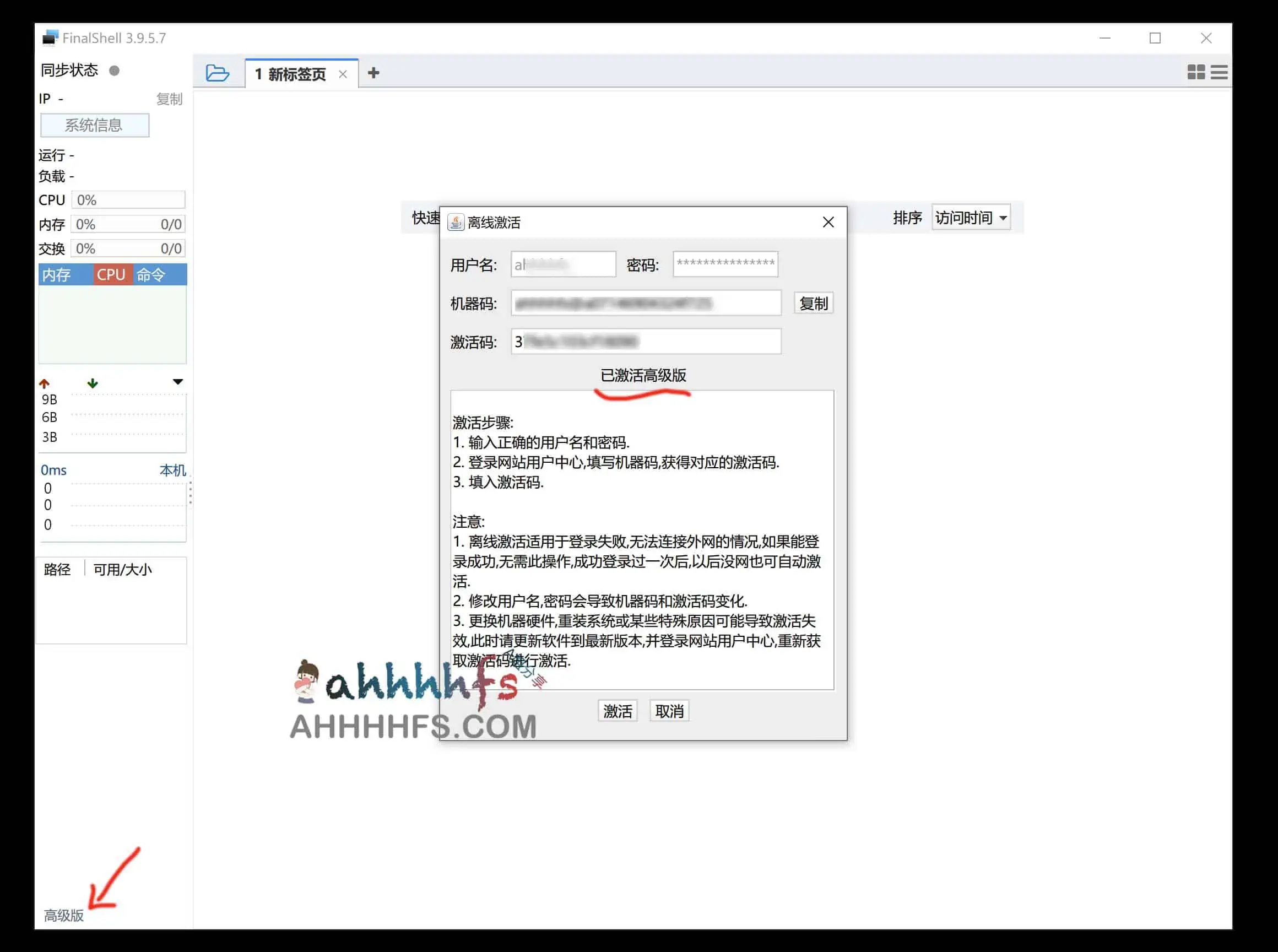Image resolution: width=1278 pixels, height=952 pixels.
Task: Click the red upload speed arrow icon
Action: [45, 382]
